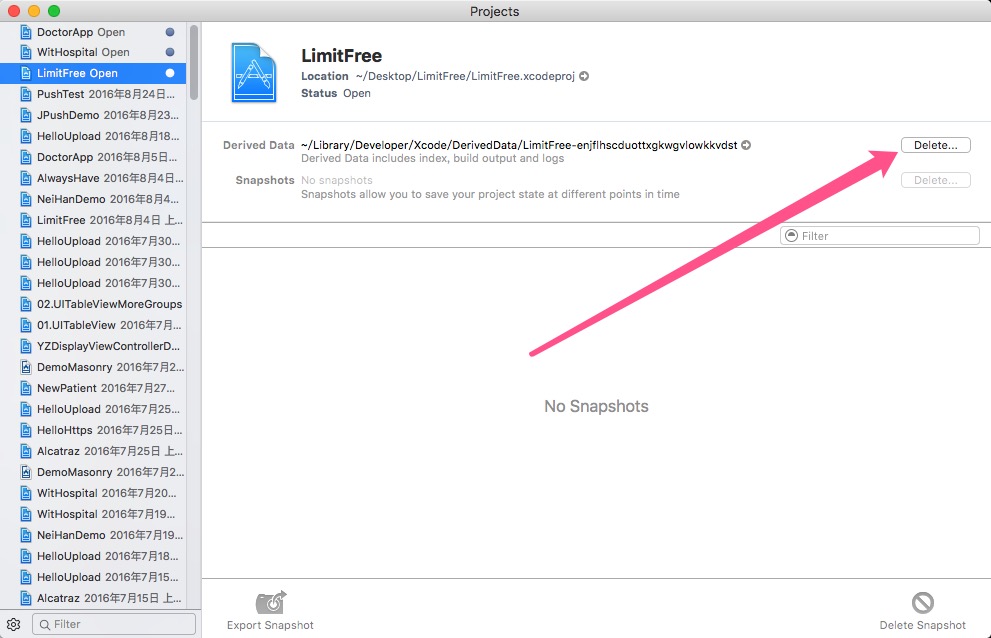The height and width of the screenshot is (638, 991).
Task: Click the Delete Snapshot prohibited icon
Action: [923, 603]
